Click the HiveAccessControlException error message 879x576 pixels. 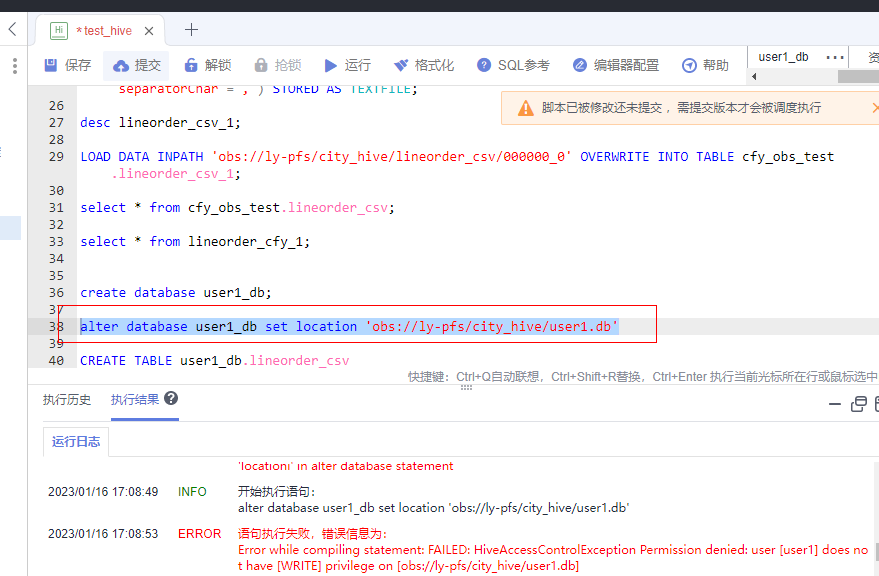(x=553, y=558)
